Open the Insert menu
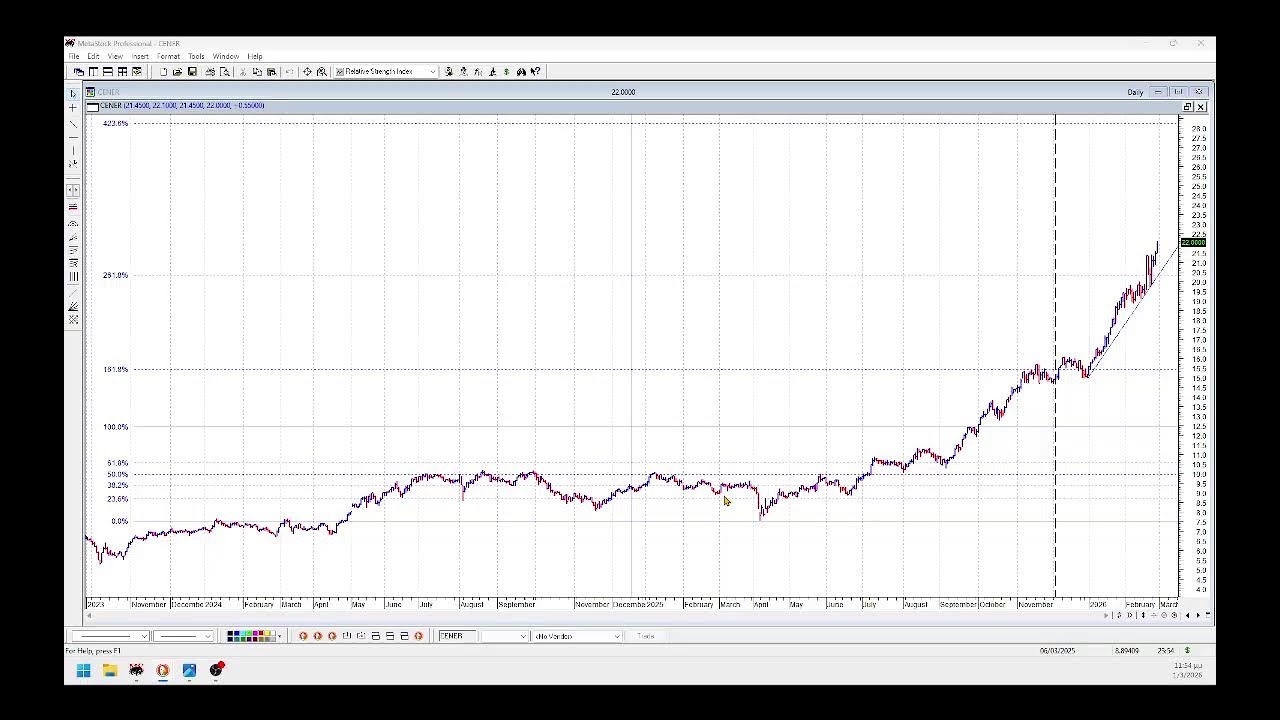Image resolution: width=1280 pixels, height=720 pixels. (x=140, y=57)
